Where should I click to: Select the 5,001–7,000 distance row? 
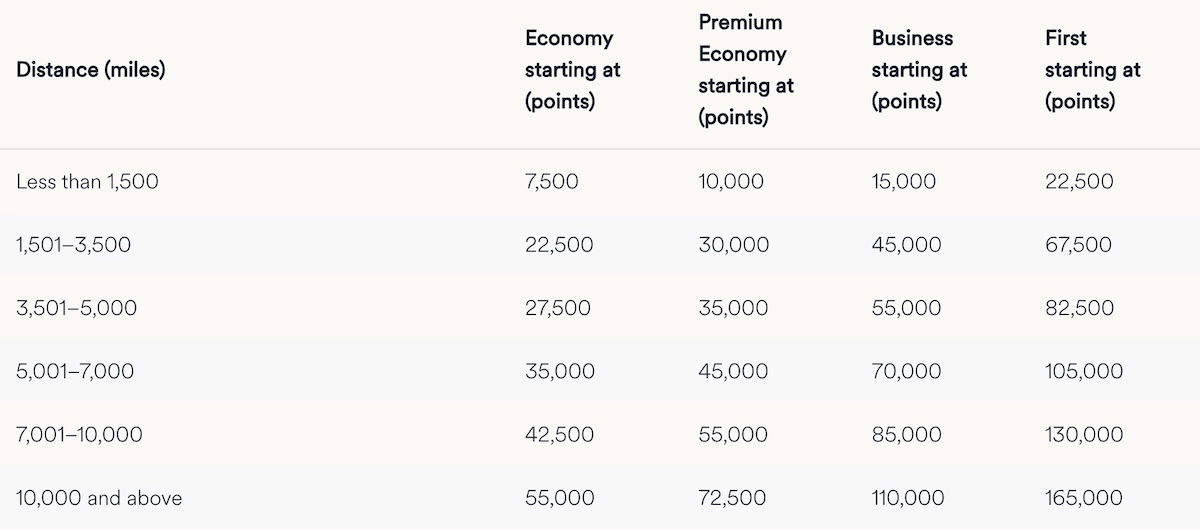tap(75, 372)
